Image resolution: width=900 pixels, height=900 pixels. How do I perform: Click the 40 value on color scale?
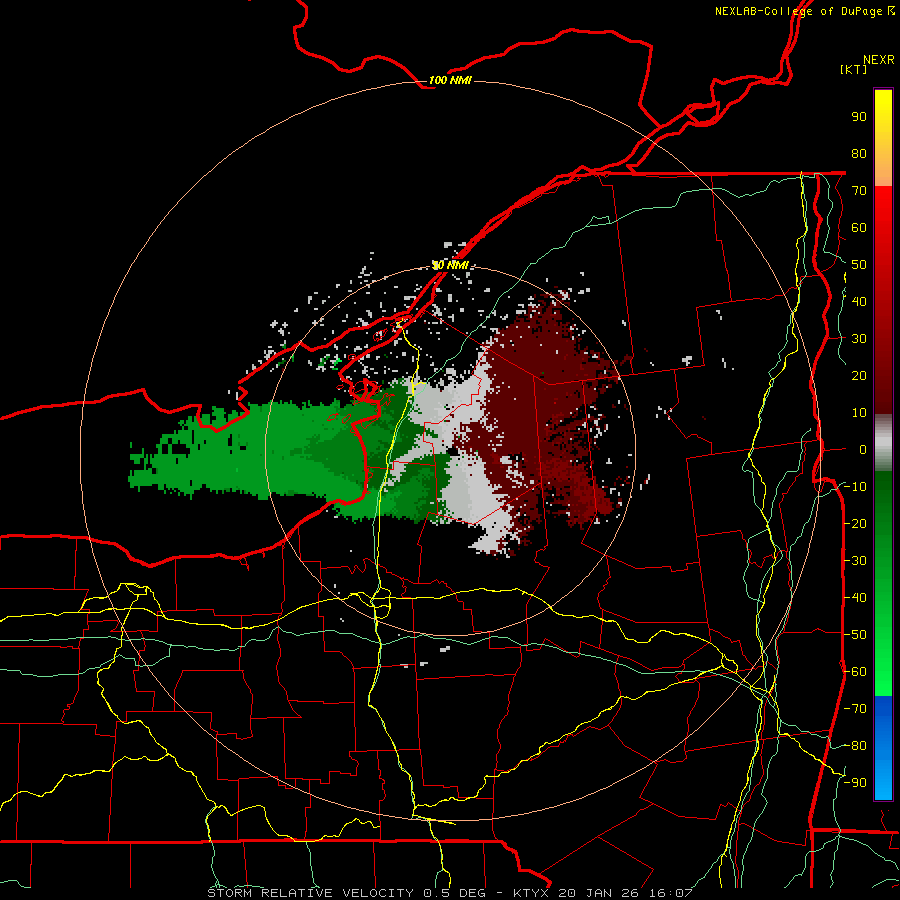click(x=859, y=302)
